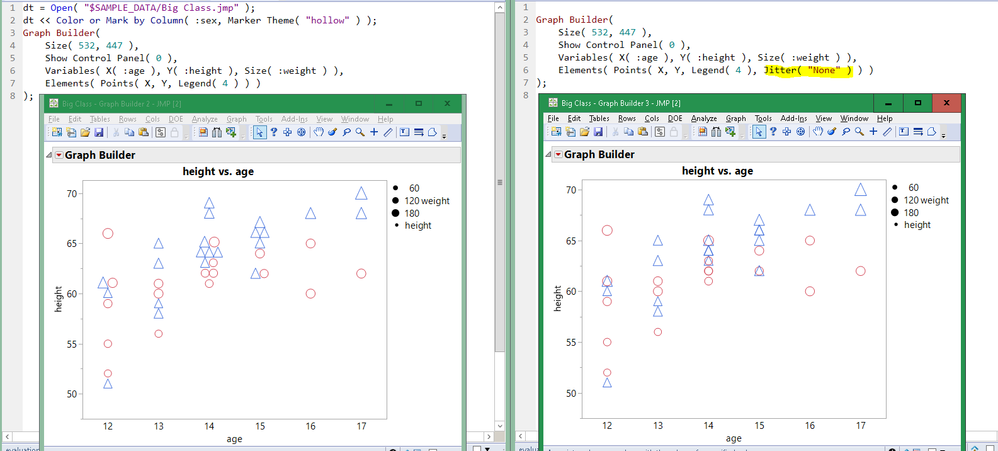This screenshot has width=998, height=451.
Task: Select the Simple Shape tool in Graph Builder 3
Action: pyautogui.click(x=932, y=132)
